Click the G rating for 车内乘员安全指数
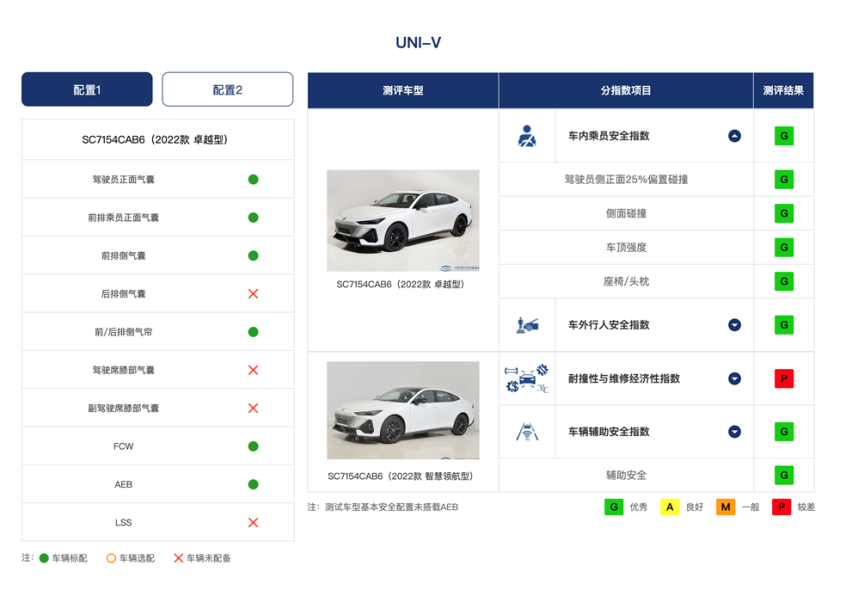The image size is (852, 590). [x=784, y=136]
